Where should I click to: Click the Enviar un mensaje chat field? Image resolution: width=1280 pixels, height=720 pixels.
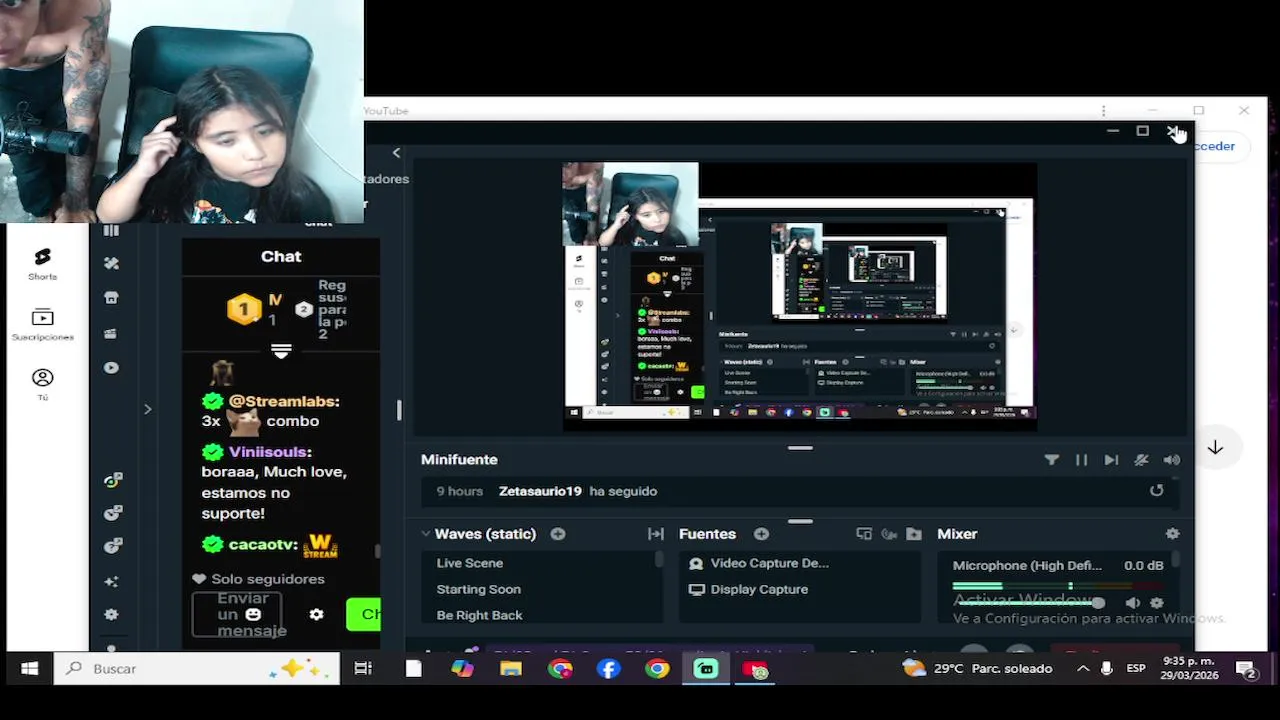click(x=237, y=614)
